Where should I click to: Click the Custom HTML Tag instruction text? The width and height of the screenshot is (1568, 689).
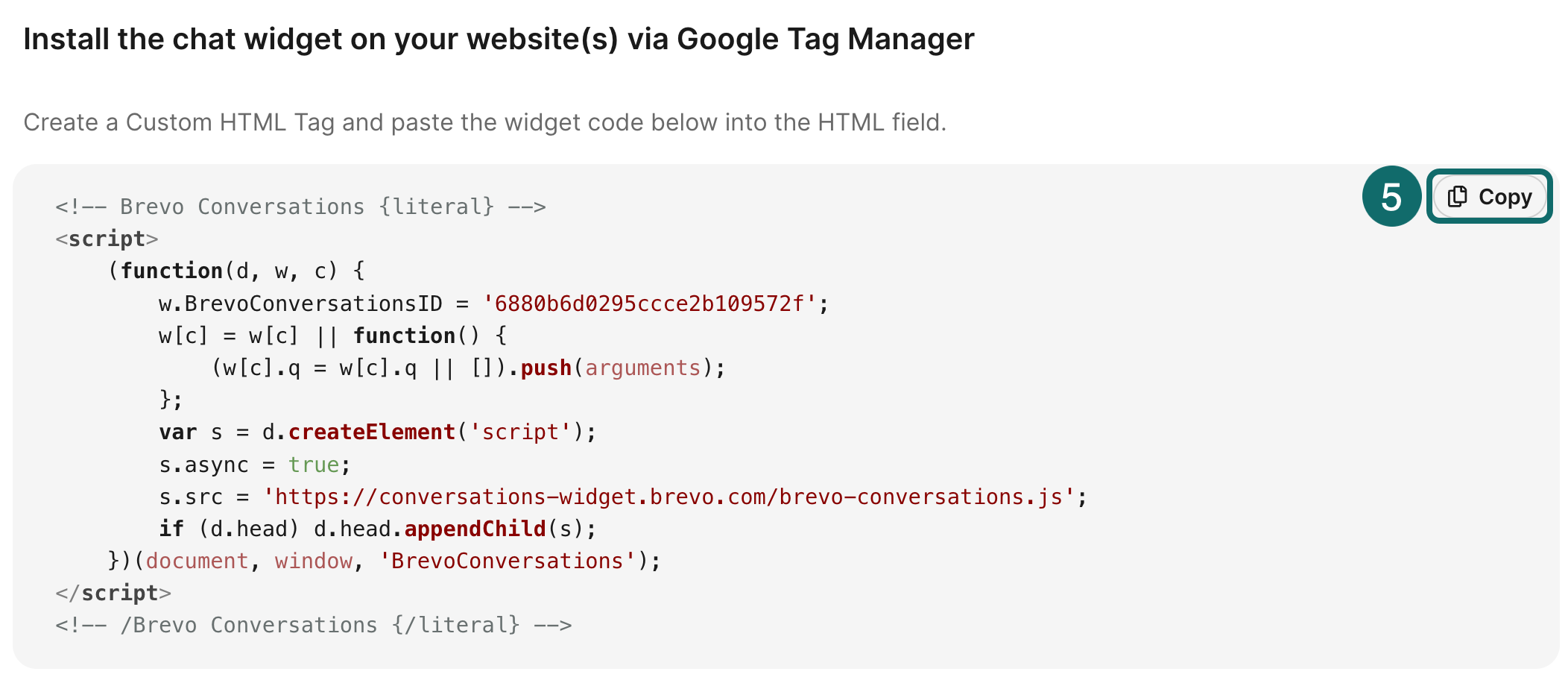pos(485,122)
